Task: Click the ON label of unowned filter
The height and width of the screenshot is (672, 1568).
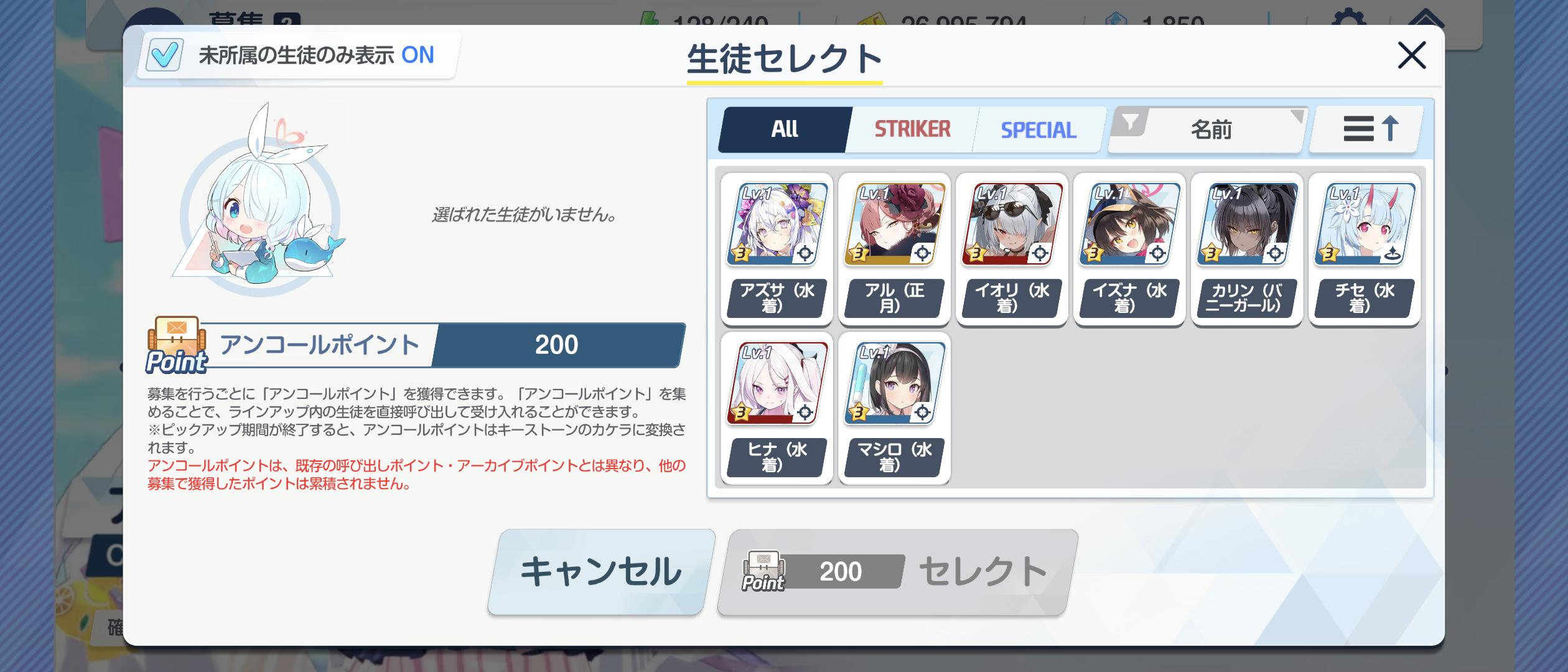Action: tap(418, 55)
